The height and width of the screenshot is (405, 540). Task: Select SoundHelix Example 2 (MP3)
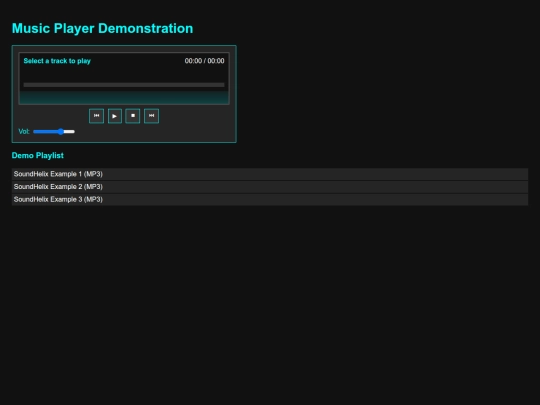click(x=270, y=187)
